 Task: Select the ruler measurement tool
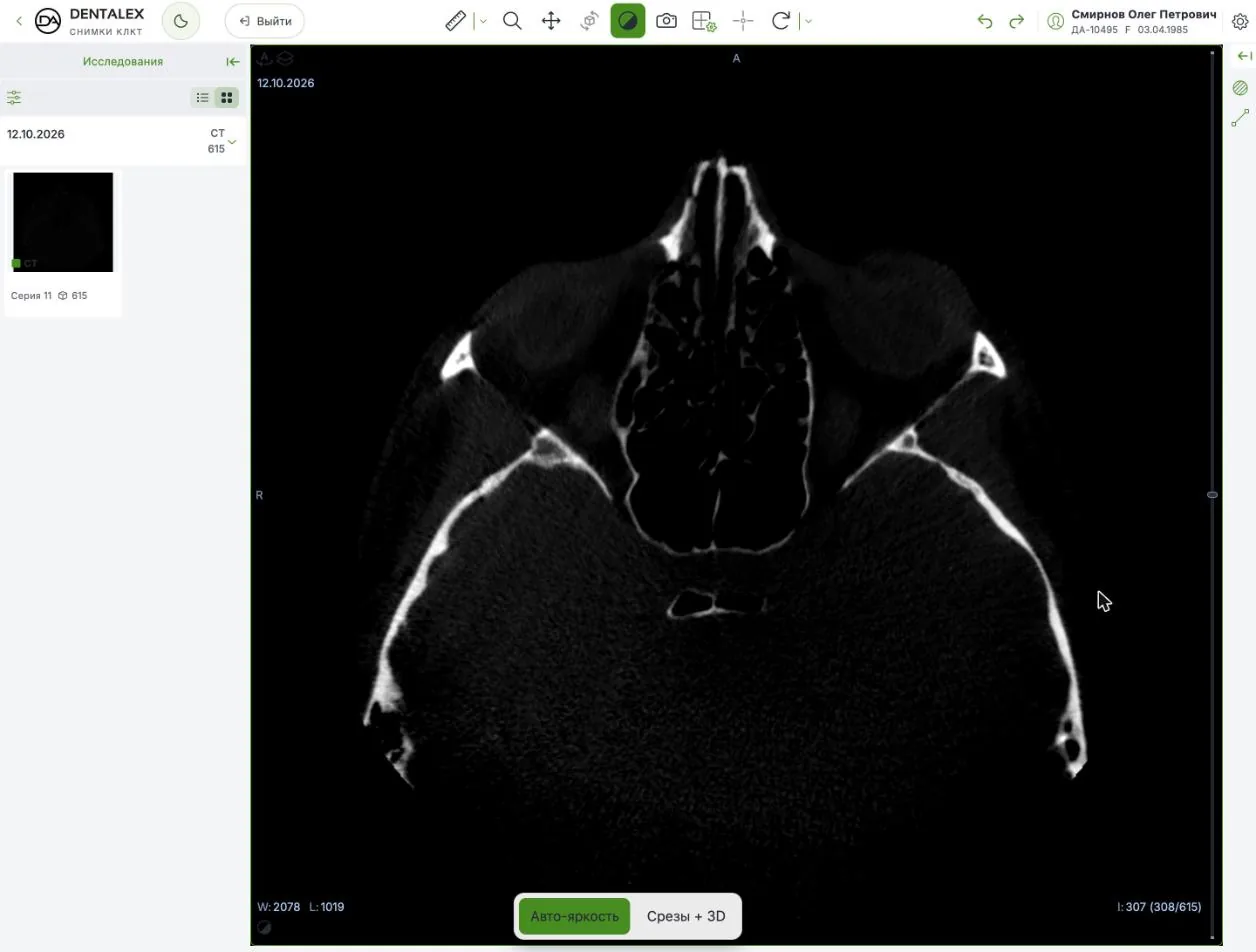[x=456, y=21]
